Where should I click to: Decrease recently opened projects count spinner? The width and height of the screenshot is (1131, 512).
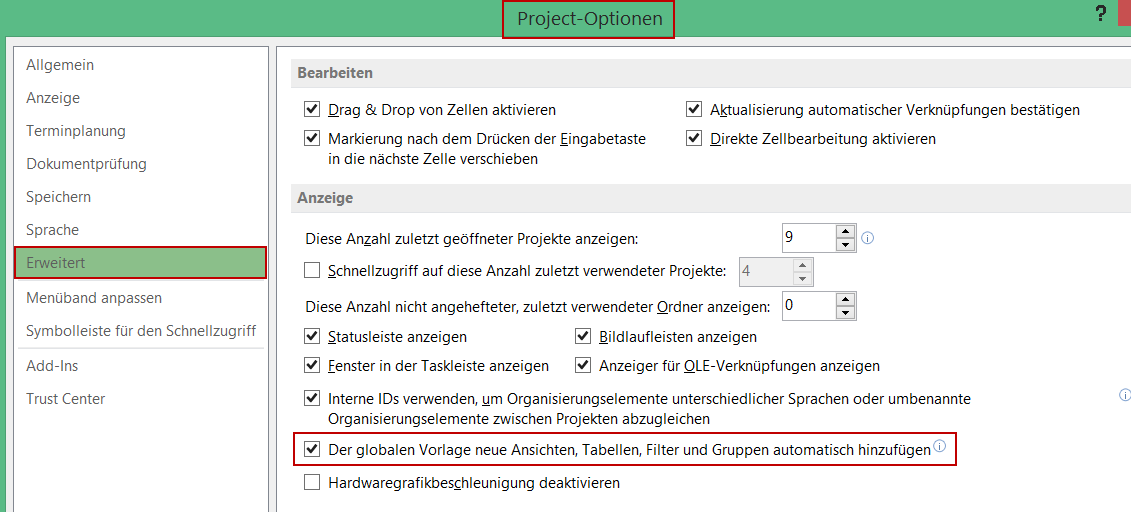(x=845, y=245)
